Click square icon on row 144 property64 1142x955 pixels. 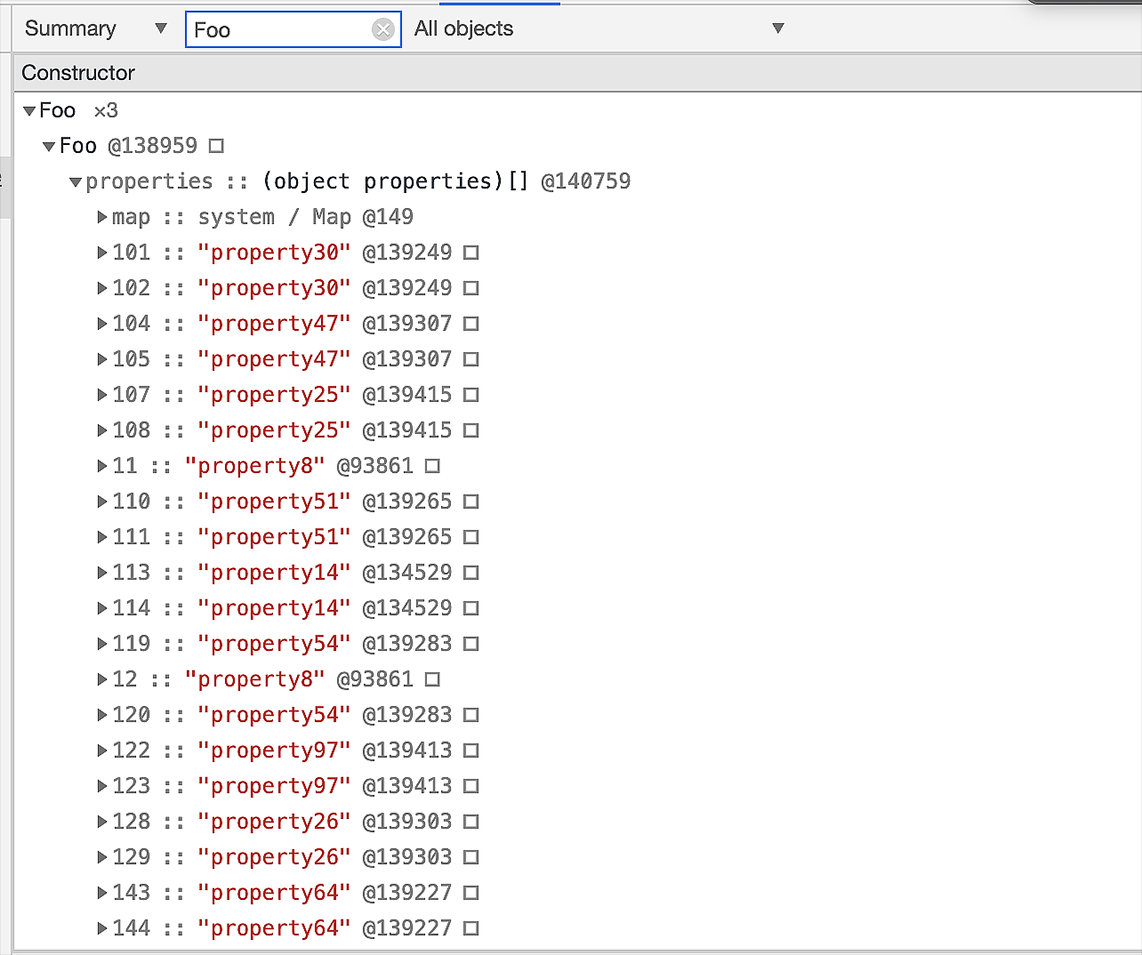(x=471, y=929)
